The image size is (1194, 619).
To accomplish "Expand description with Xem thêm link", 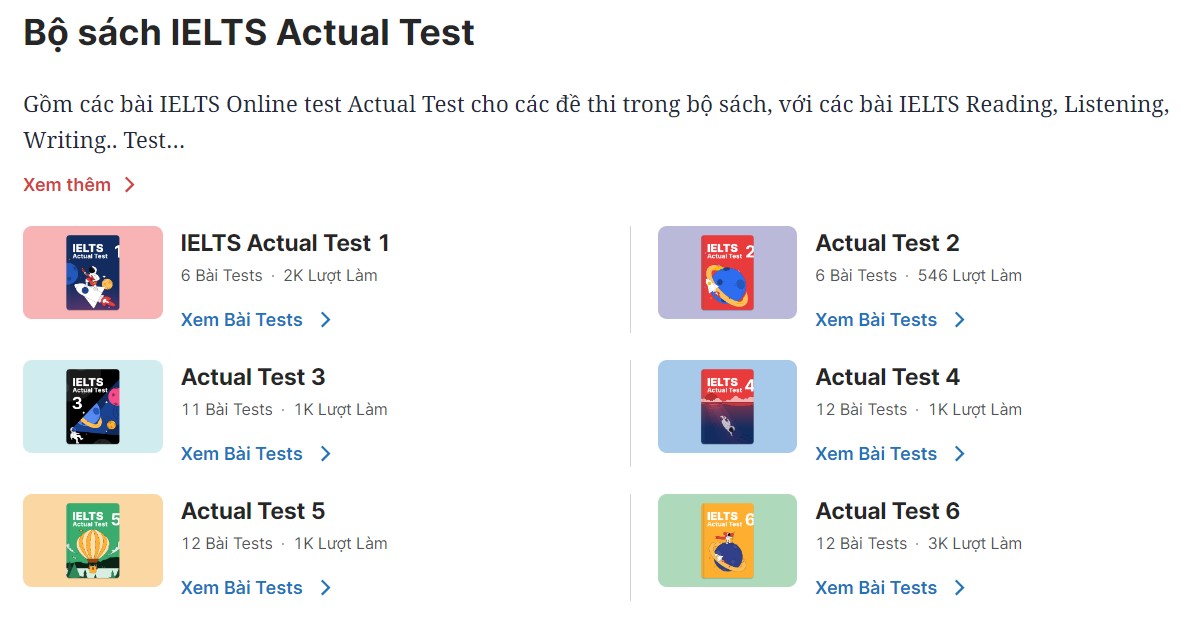I will click(x=67, y=185).
